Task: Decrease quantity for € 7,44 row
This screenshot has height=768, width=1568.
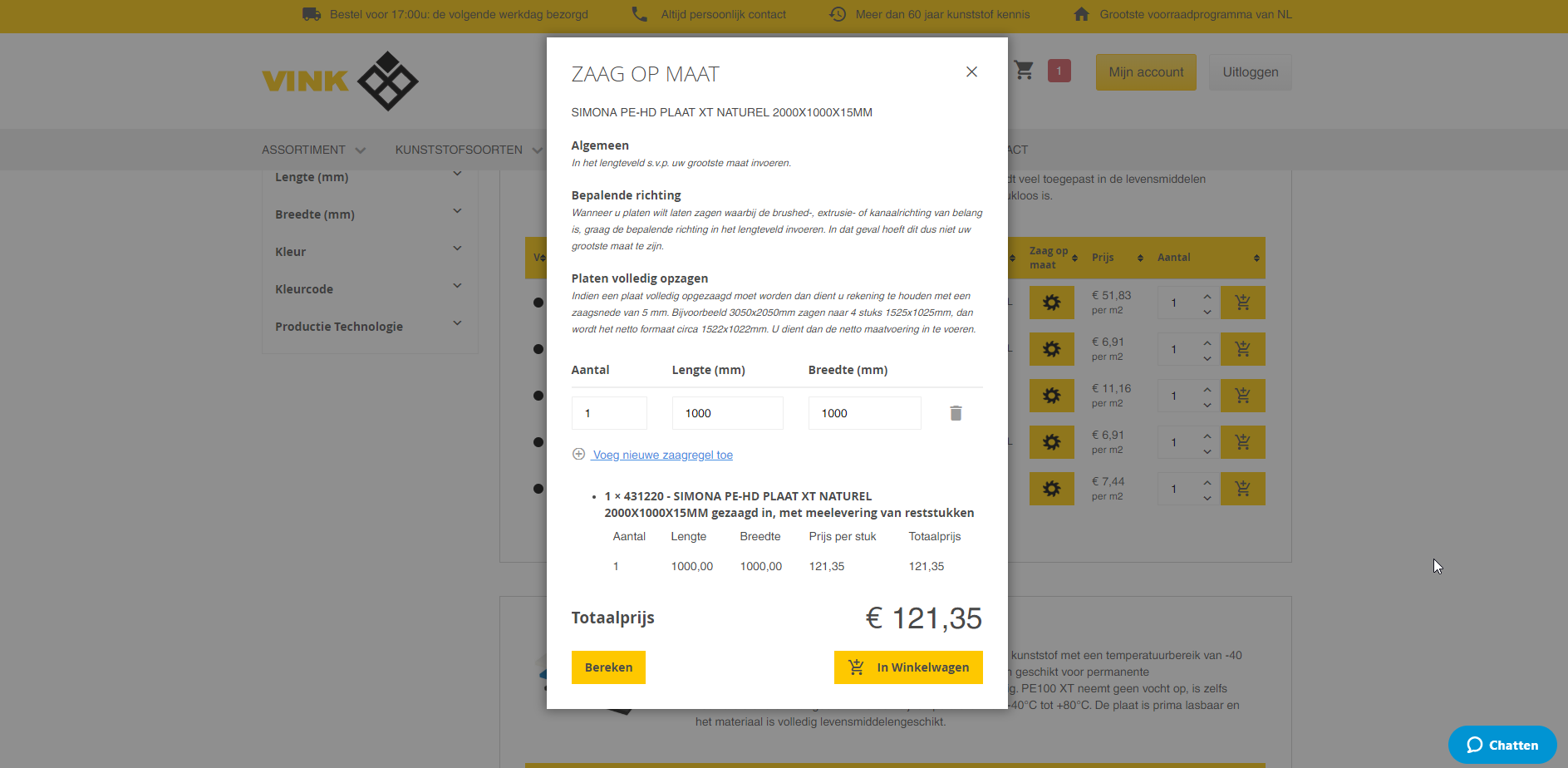Action: (1207, 498)
